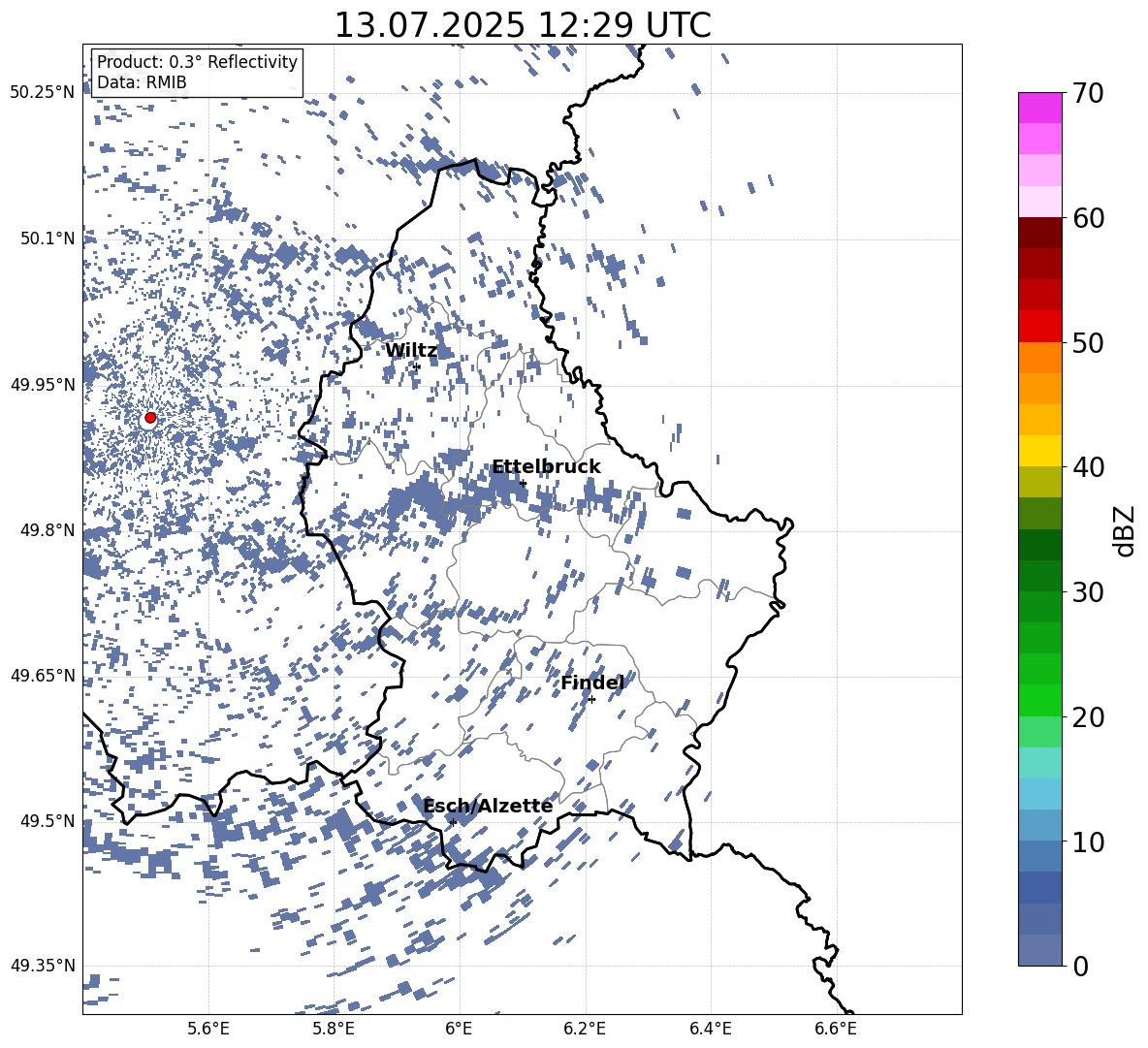Click the 49.35°N latitude label

tap(43, 966)
